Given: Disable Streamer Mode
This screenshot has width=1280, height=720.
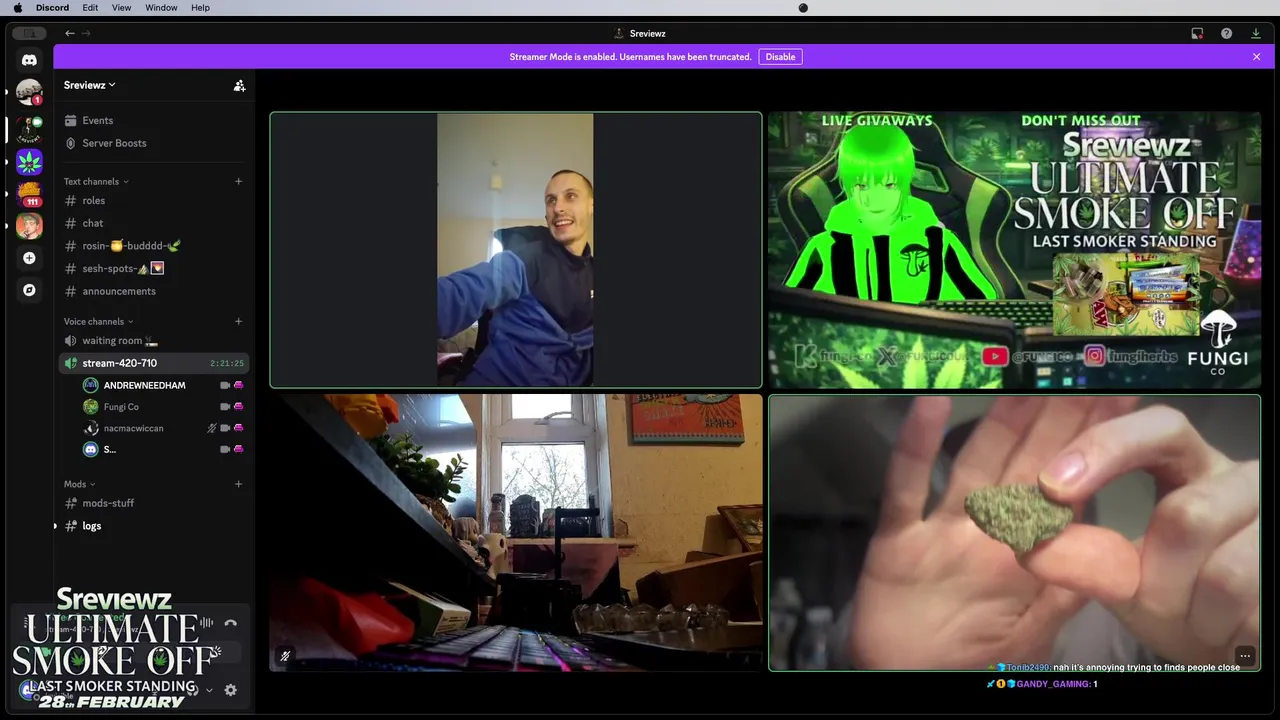Looking at the screenshot, I should pos(780,57).
